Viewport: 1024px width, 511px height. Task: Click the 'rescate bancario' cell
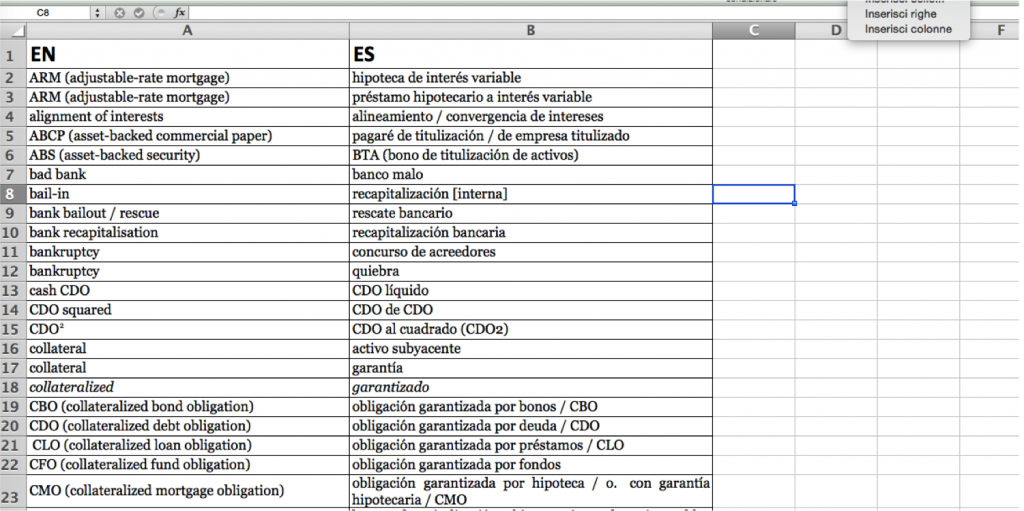tap(530, 213)
